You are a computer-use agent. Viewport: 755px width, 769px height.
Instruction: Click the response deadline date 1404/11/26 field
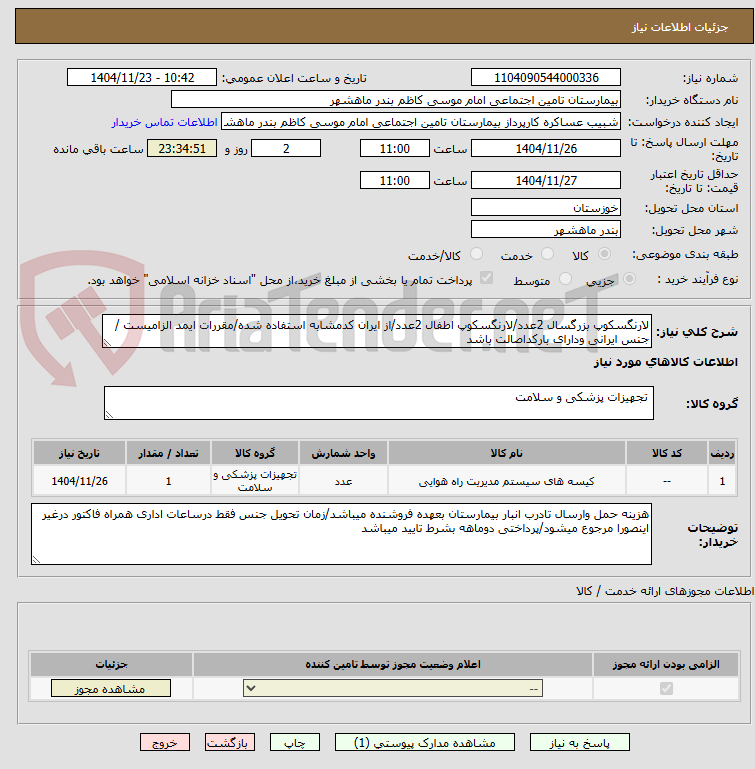[546, 149]
